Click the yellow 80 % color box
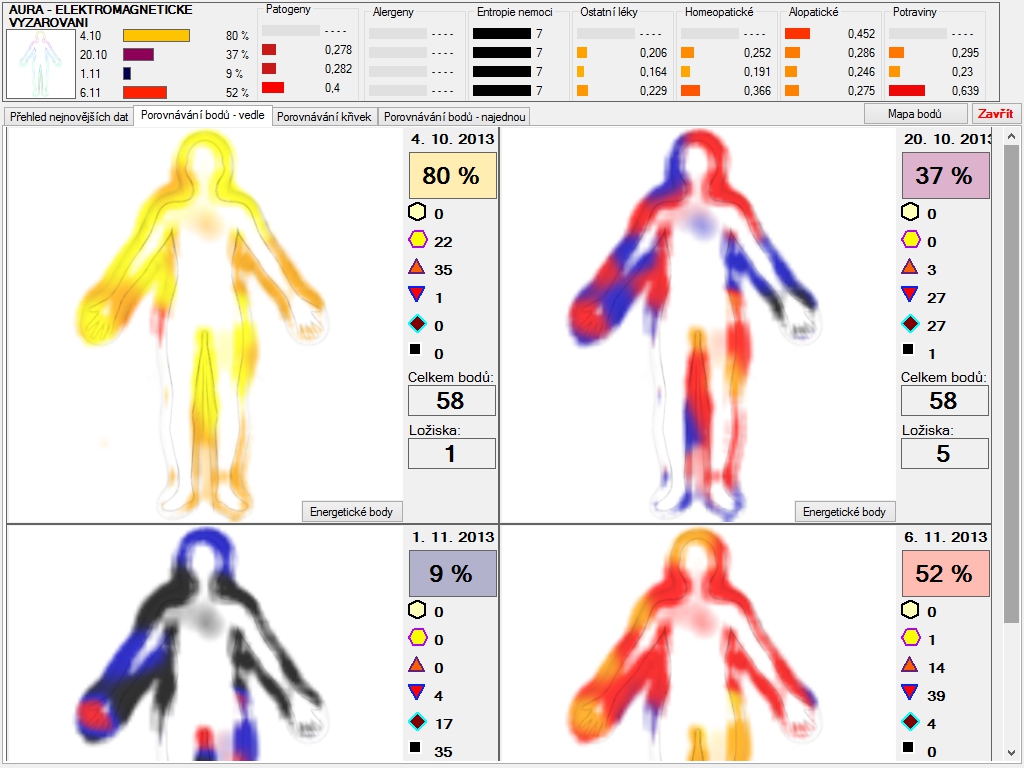The width and height of the screenshot is (1024, 768). click(x=452, y=176)
